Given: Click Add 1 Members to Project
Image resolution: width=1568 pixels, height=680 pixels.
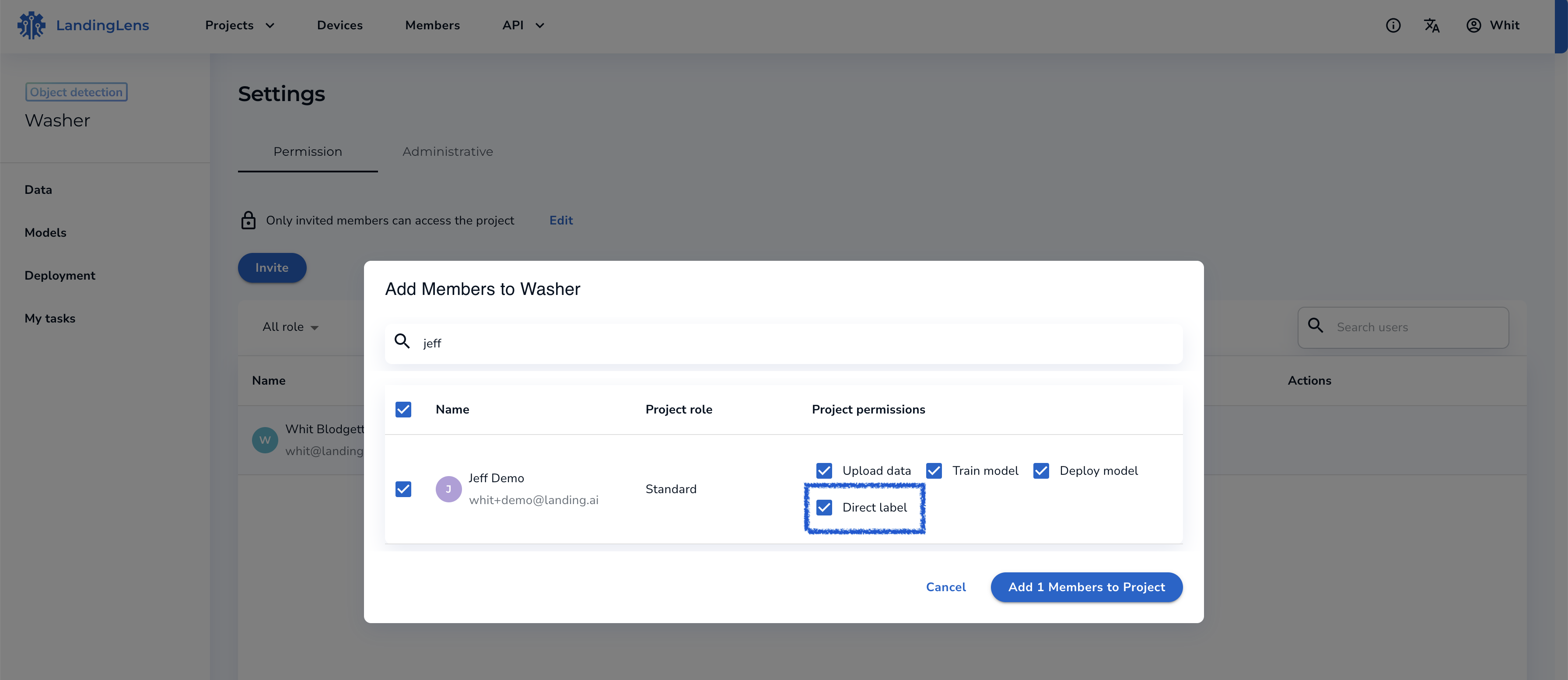Looking at the screenshot, I should coord(1086,587).
